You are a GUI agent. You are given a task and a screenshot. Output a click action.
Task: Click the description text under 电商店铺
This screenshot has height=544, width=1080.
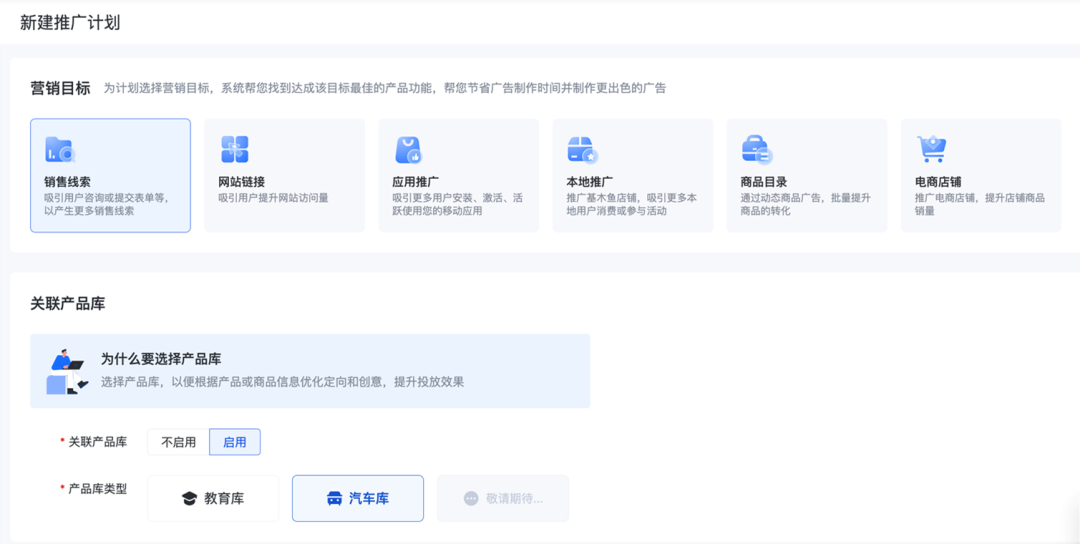point(980,205)
